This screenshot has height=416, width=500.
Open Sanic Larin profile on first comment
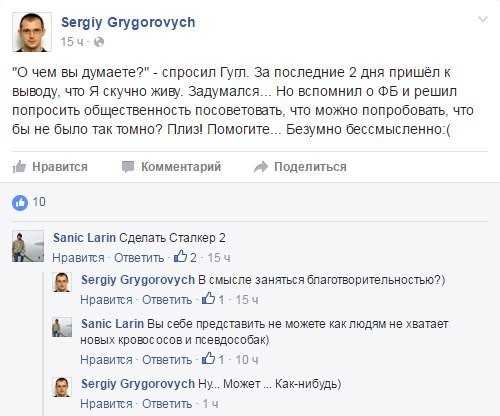84,238
